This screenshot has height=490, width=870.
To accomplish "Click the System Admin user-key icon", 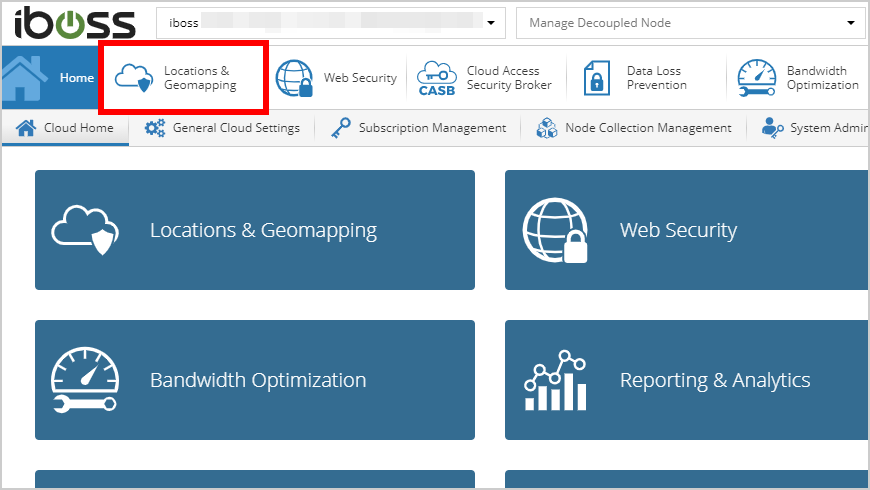I will [x=772, y=128].
